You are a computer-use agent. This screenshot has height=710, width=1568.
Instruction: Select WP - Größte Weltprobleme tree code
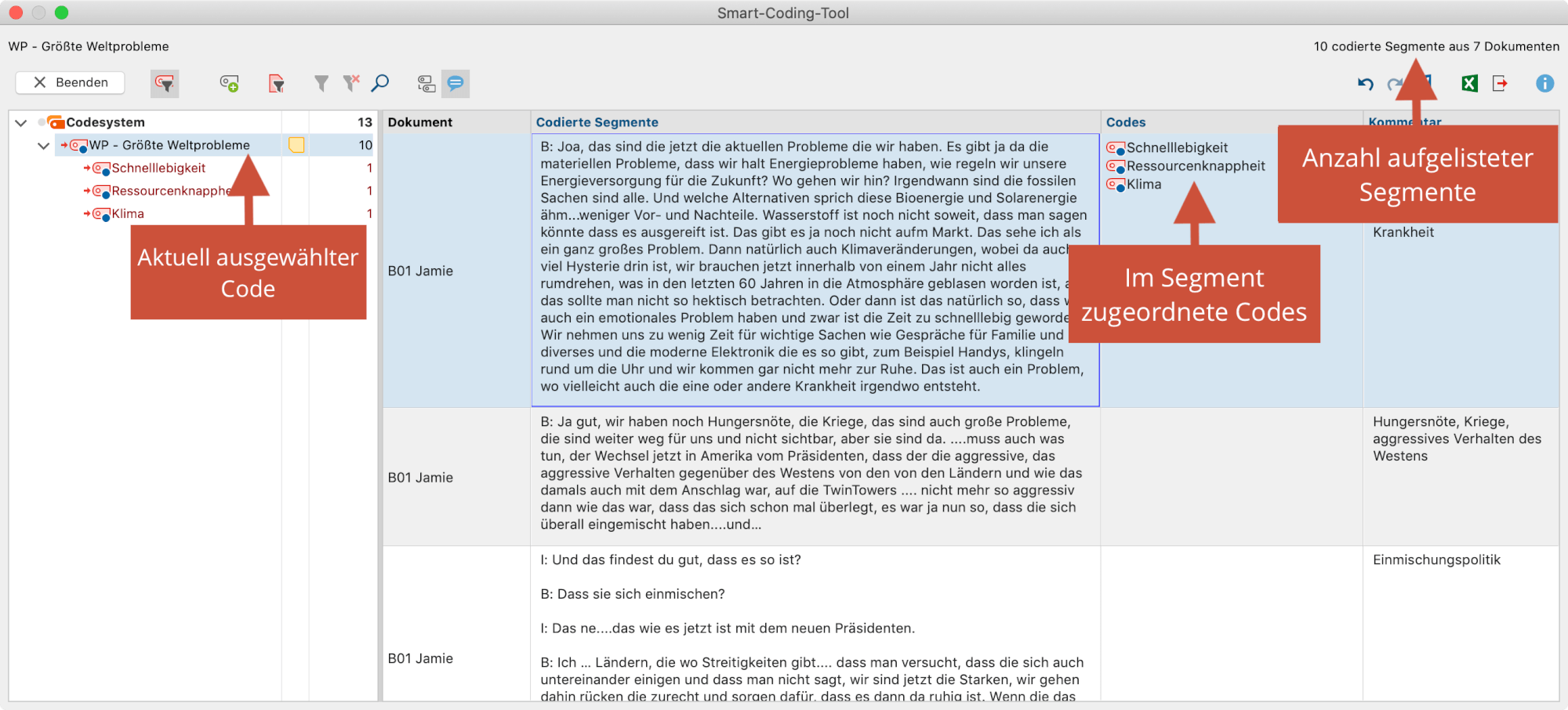point(169,145)
